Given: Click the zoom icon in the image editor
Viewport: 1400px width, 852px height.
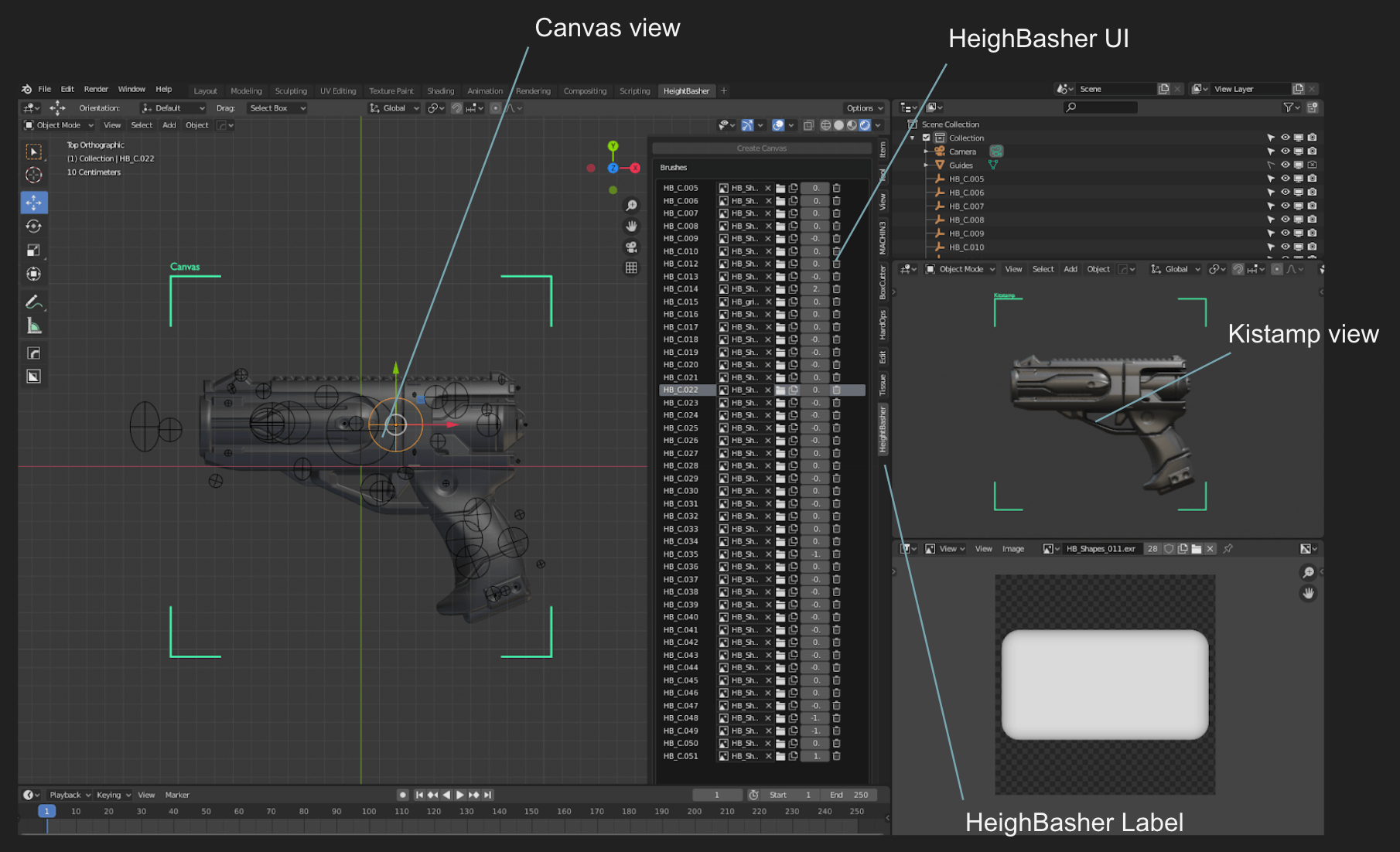Looking at the screenshot, I should 1308,573.
